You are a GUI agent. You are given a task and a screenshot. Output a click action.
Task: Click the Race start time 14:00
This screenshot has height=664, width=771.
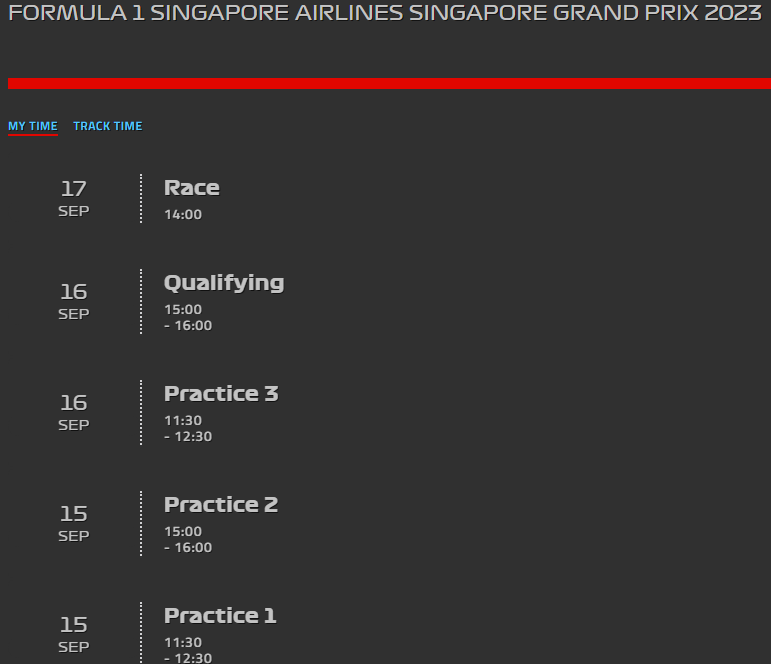(x=183, y=214)
